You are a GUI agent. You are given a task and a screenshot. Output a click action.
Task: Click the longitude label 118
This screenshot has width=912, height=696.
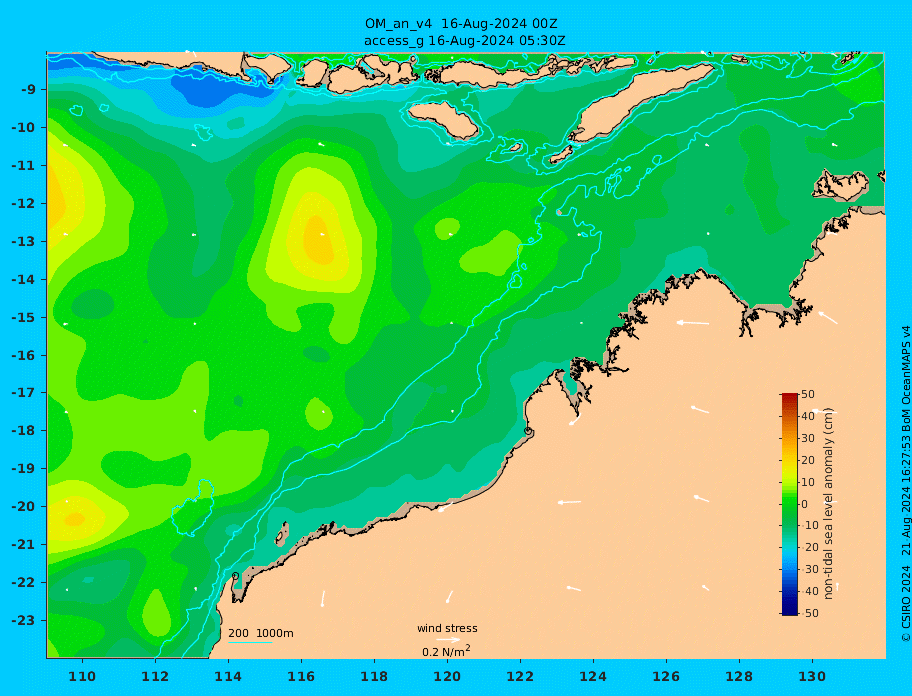coord(374,676)
